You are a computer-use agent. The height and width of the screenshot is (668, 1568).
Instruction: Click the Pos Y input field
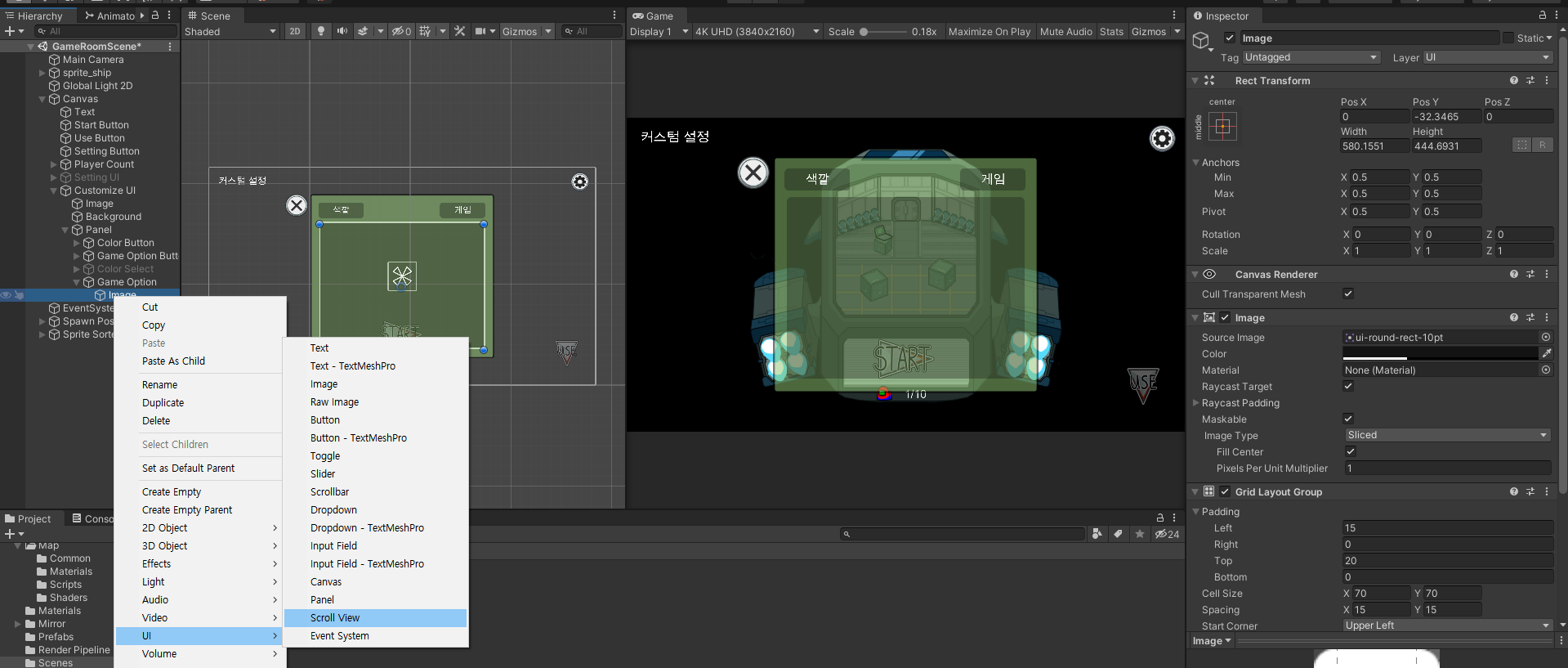click(1446, 117)
